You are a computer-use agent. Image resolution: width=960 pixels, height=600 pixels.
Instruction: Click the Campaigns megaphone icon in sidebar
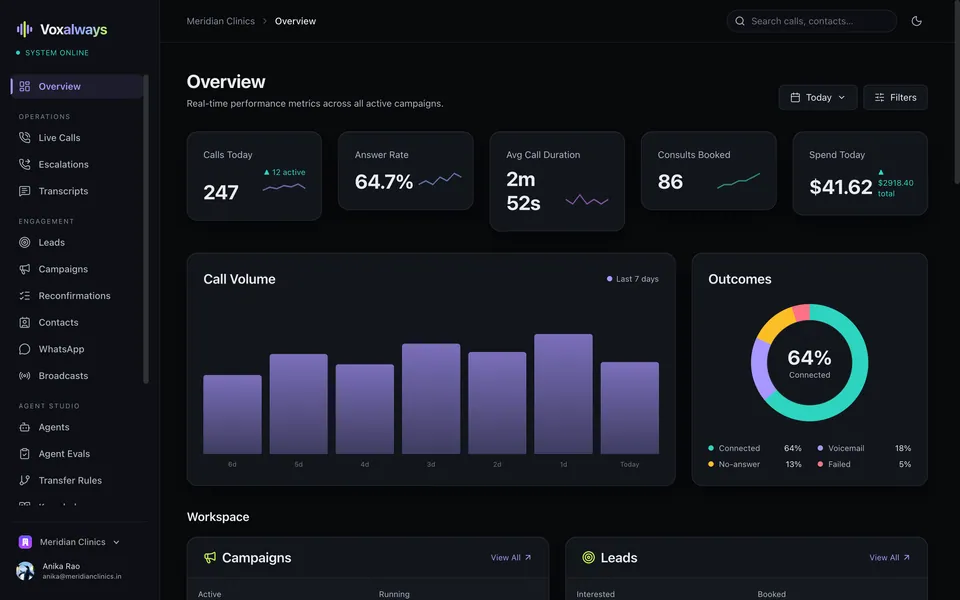[24, 269]
